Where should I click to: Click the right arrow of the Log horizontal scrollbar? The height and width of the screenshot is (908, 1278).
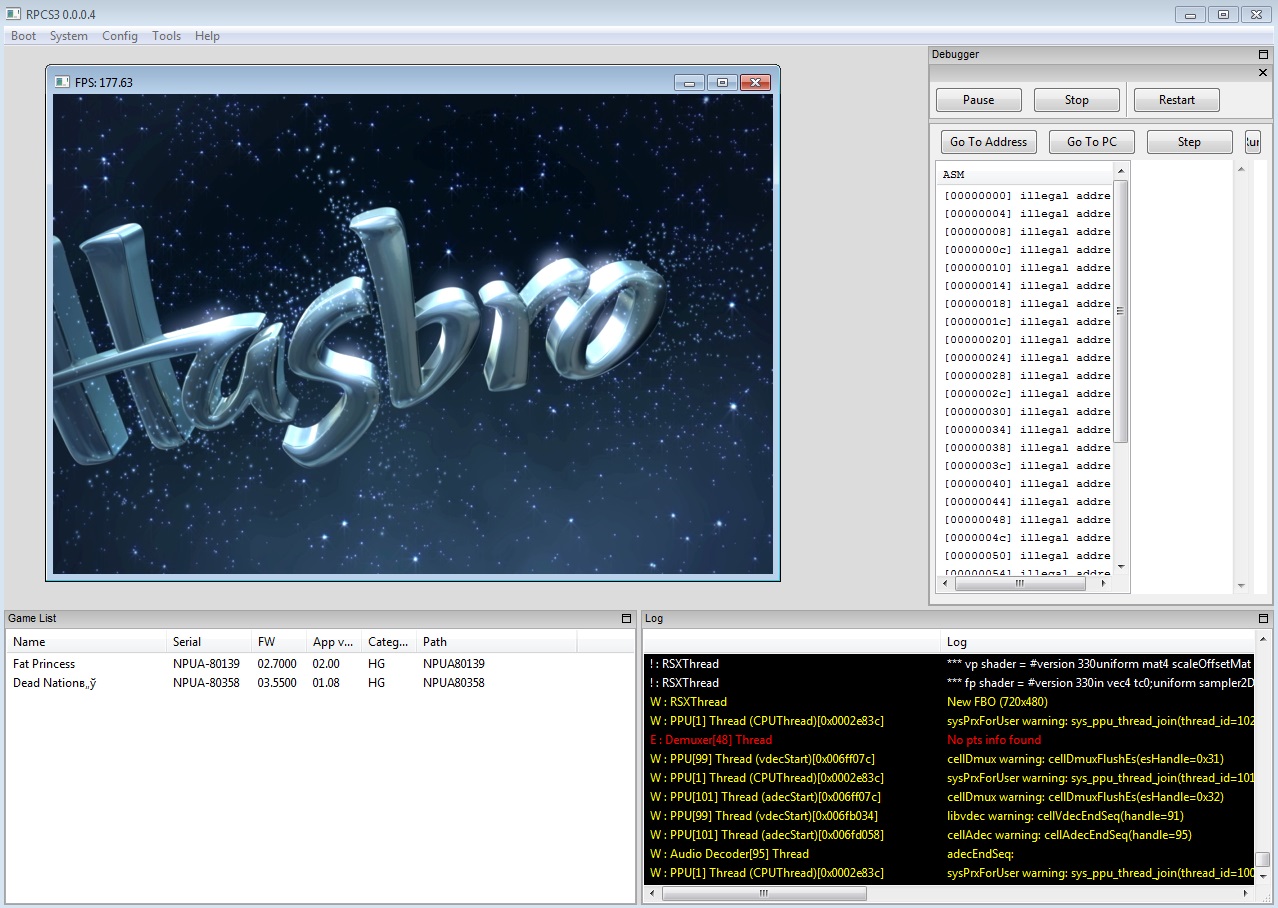(1245, 893)
